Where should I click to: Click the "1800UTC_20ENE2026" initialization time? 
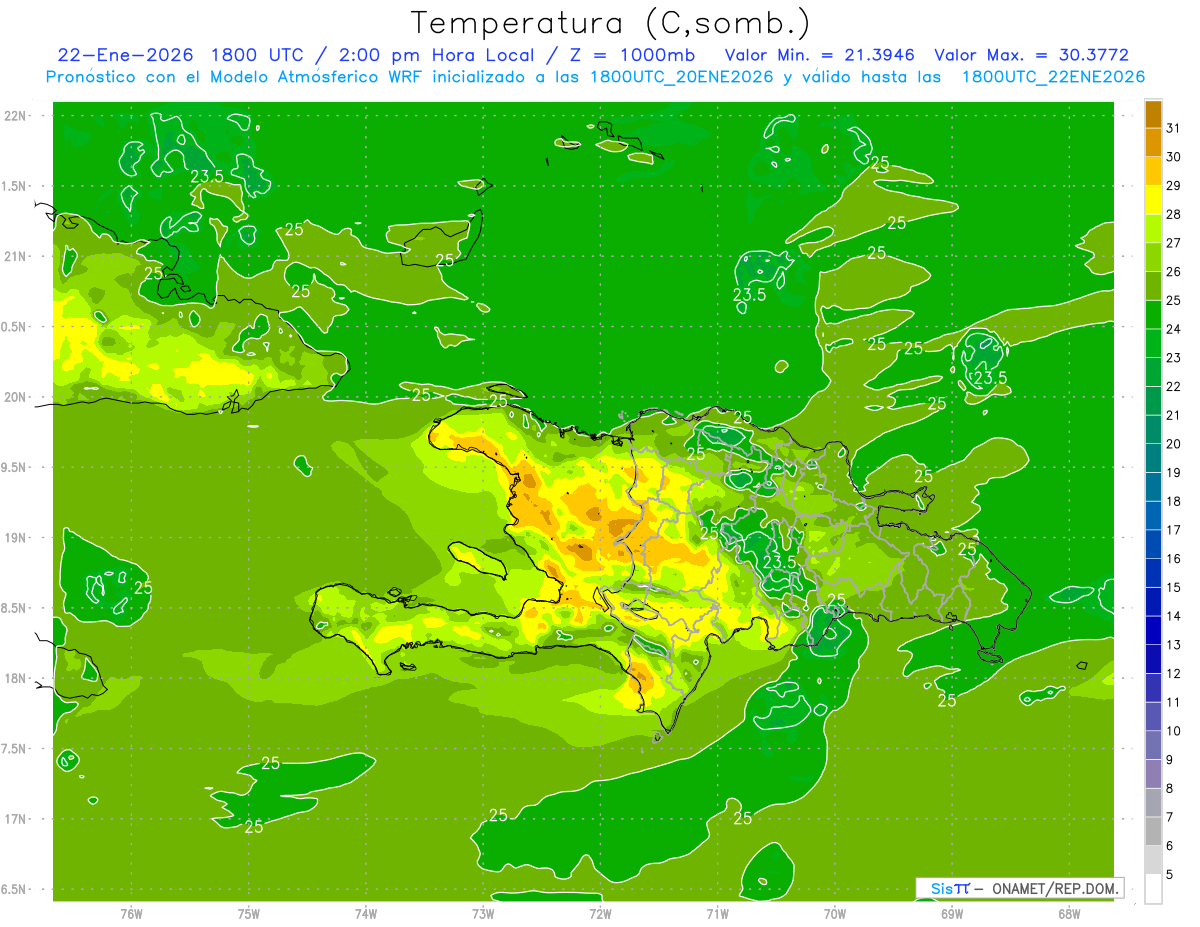(680, 77)
